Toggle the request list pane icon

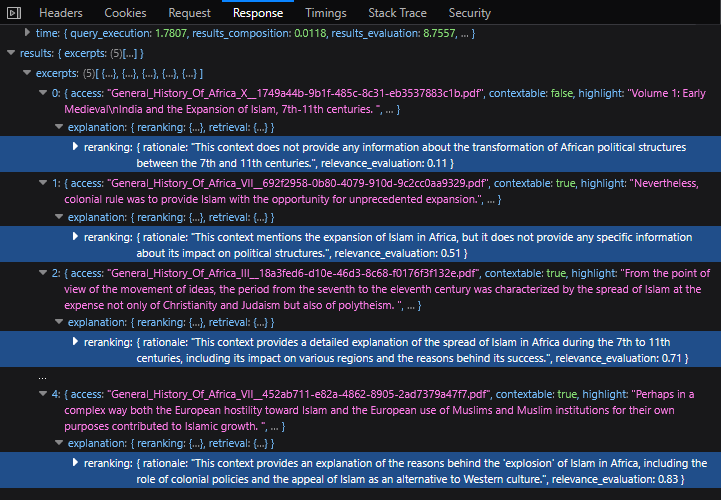(14, 13)
